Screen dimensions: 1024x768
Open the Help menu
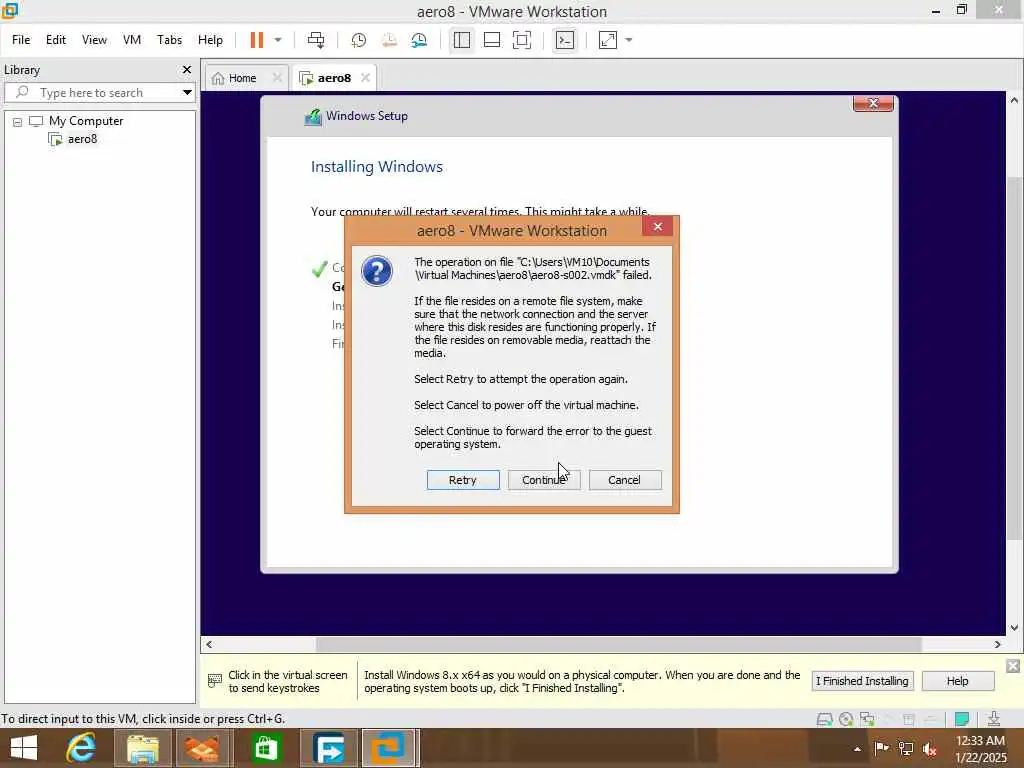(x=210, y=40)
